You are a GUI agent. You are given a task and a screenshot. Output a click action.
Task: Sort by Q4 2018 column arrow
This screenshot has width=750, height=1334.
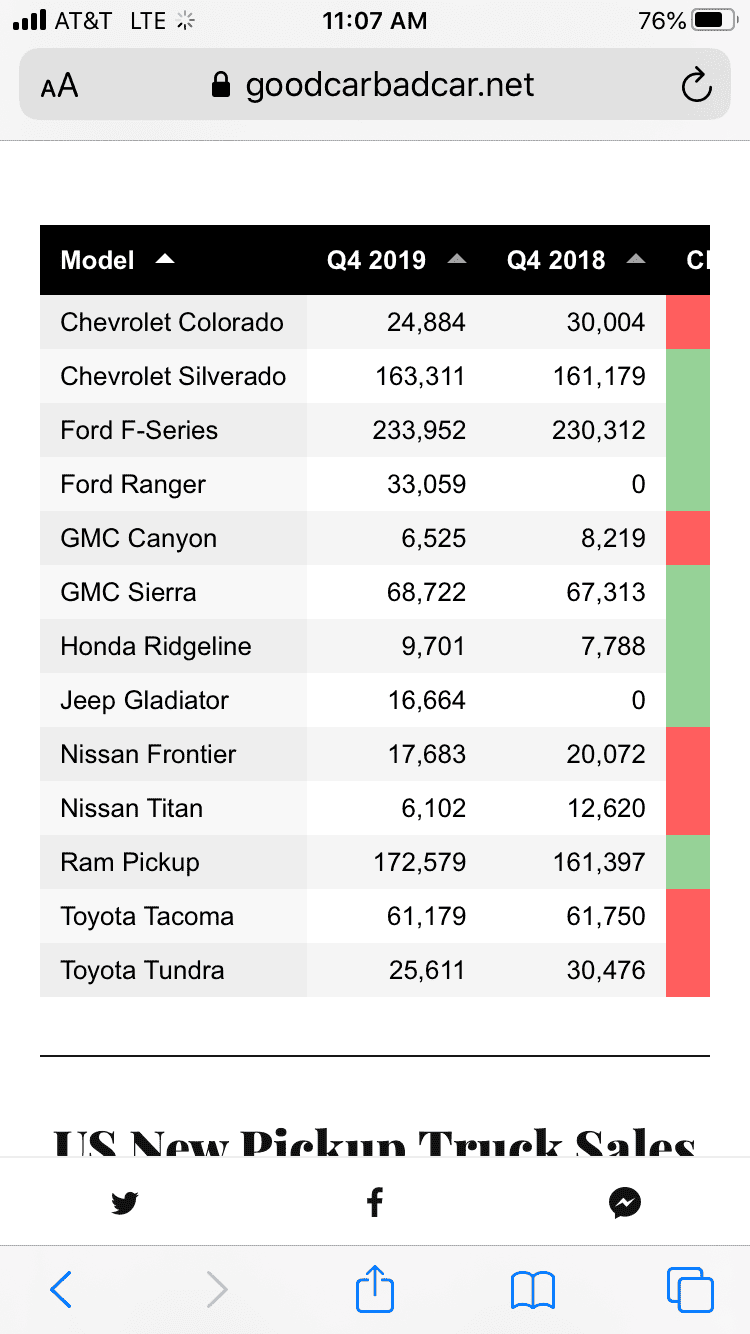[636, 260]
